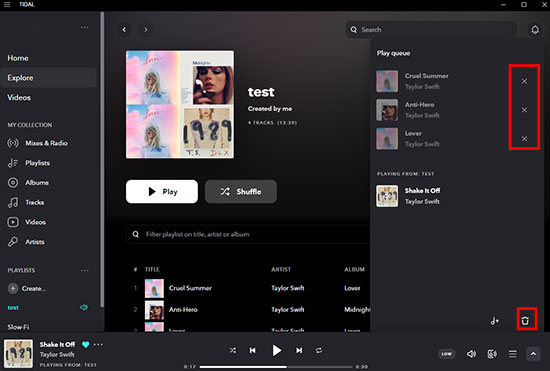Click the test playlist cover art
550x371 pixels.
coord(180,104)
